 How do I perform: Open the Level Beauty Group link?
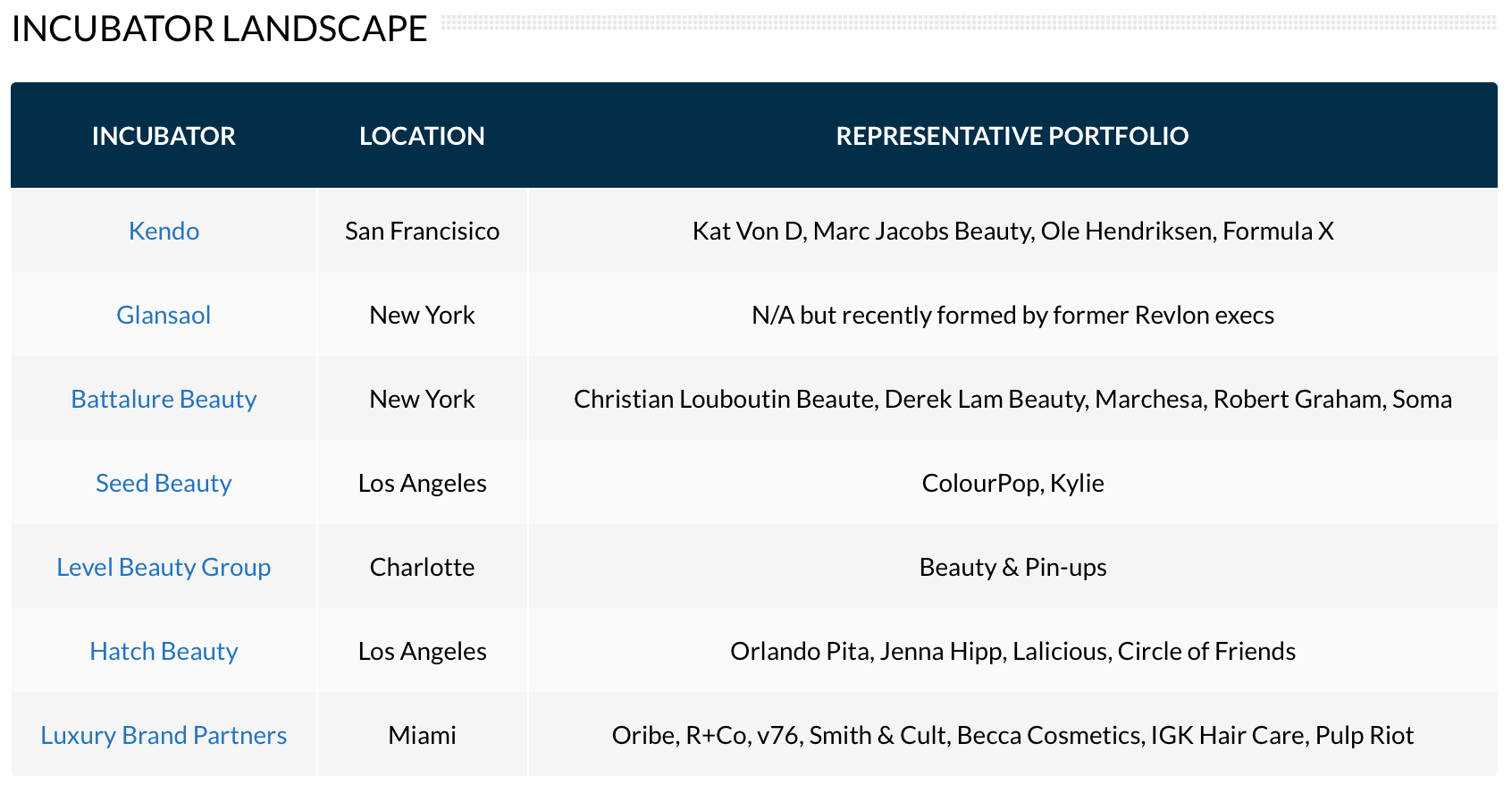tap(164, 567)
